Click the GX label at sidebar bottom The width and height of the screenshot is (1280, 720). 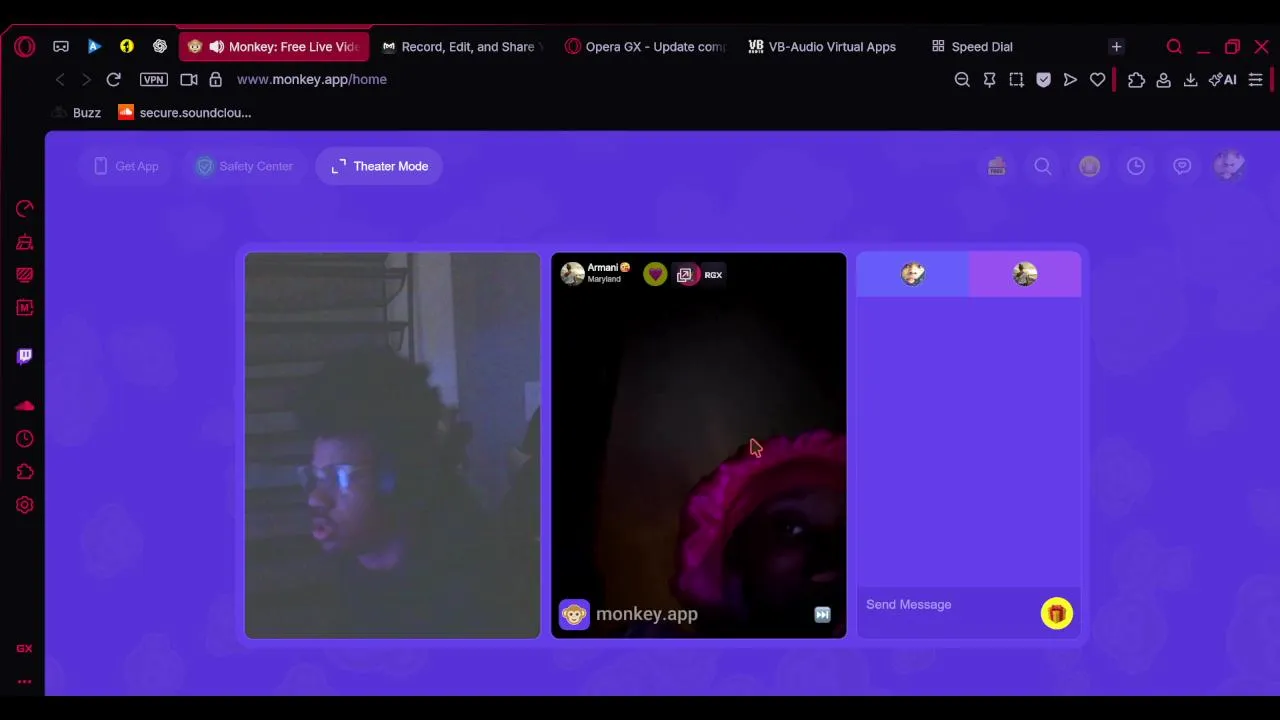point(24,648)
